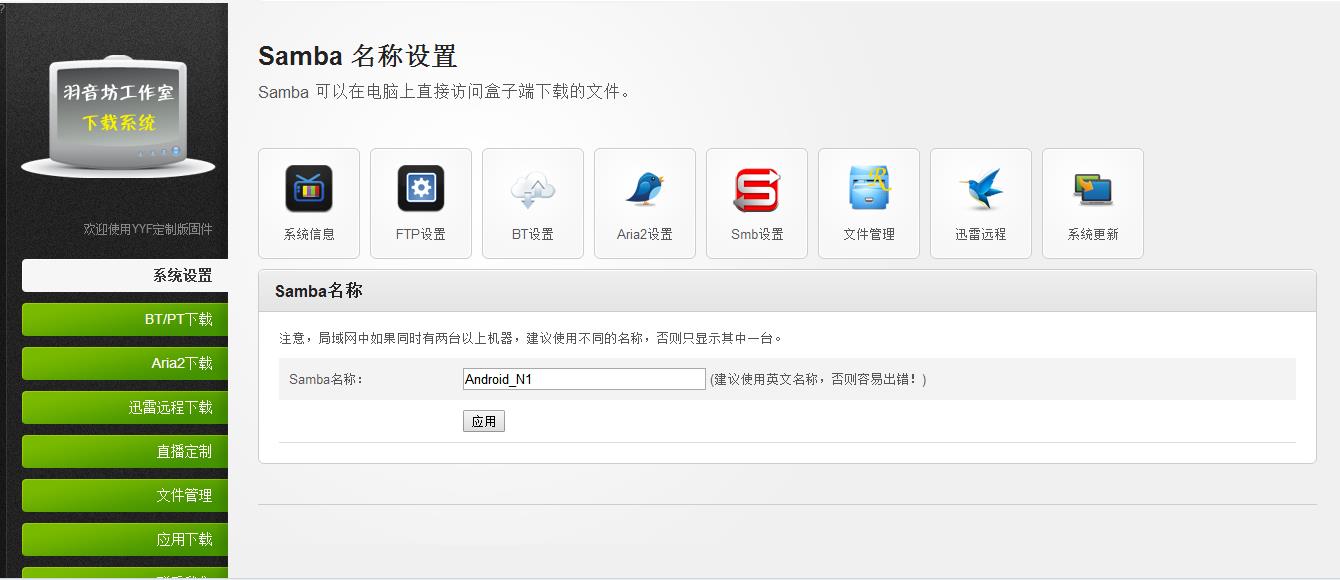Focus the Samba名称 text field
Image resolution: width=1340 pixels, height=580 pixels.
tap(584, 379)
